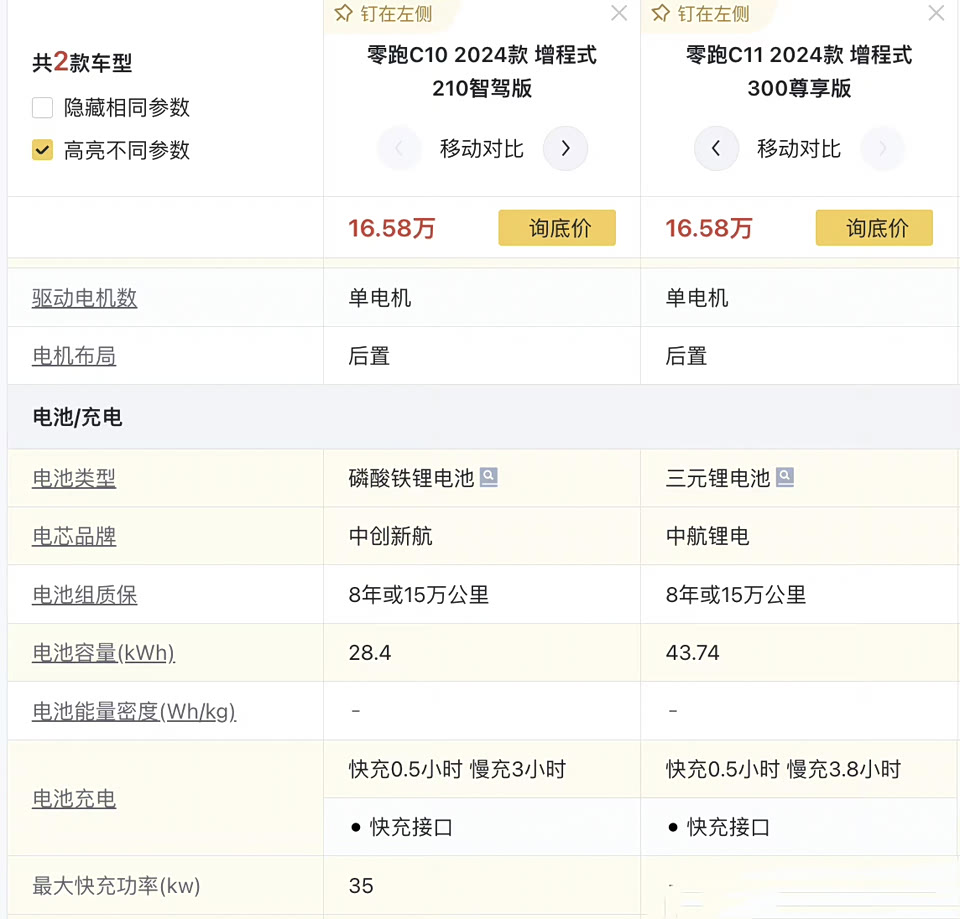Enable 隐藏相同参数 checkbox
The height and width of the screenshot is (919, 960).
[42, 108]
